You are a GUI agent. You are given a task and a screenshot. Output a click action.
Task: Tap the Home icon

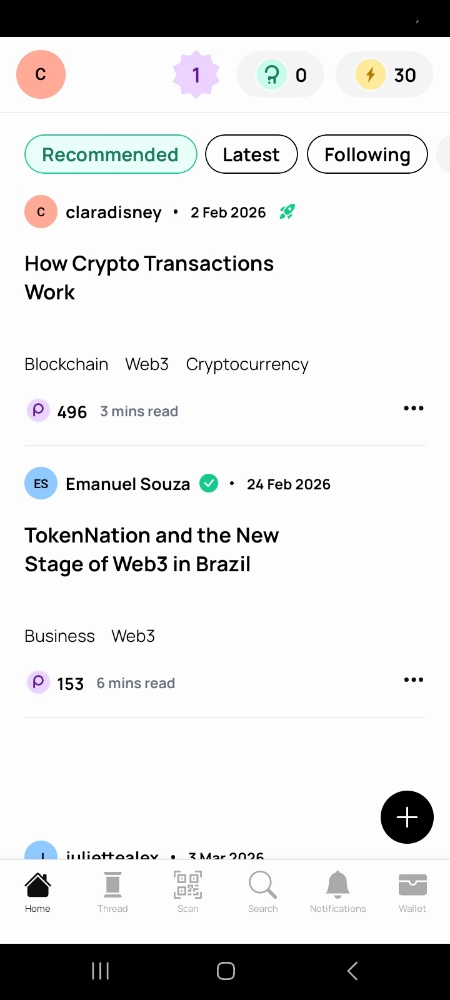(38, 885)
